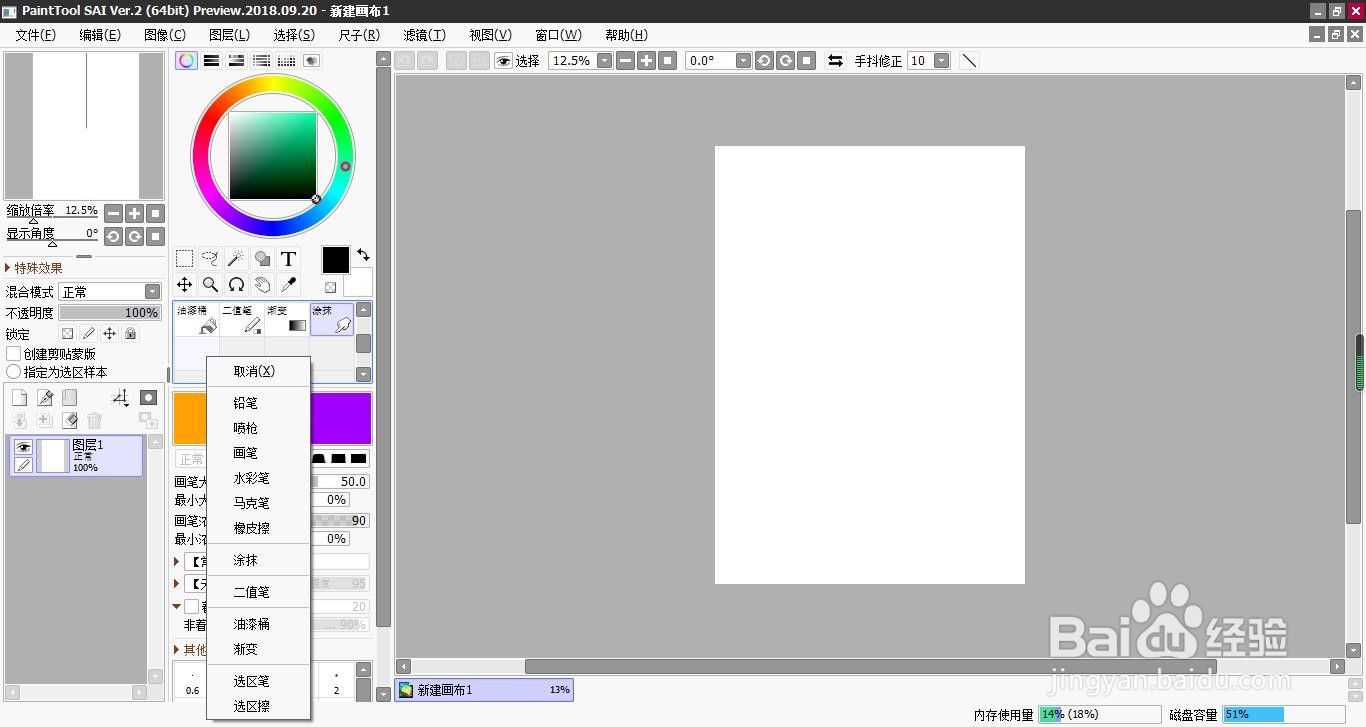Viewport: 1366px width, 727px height.
Task: Choose 水彩笔 from the context menu
Action: 259,478
